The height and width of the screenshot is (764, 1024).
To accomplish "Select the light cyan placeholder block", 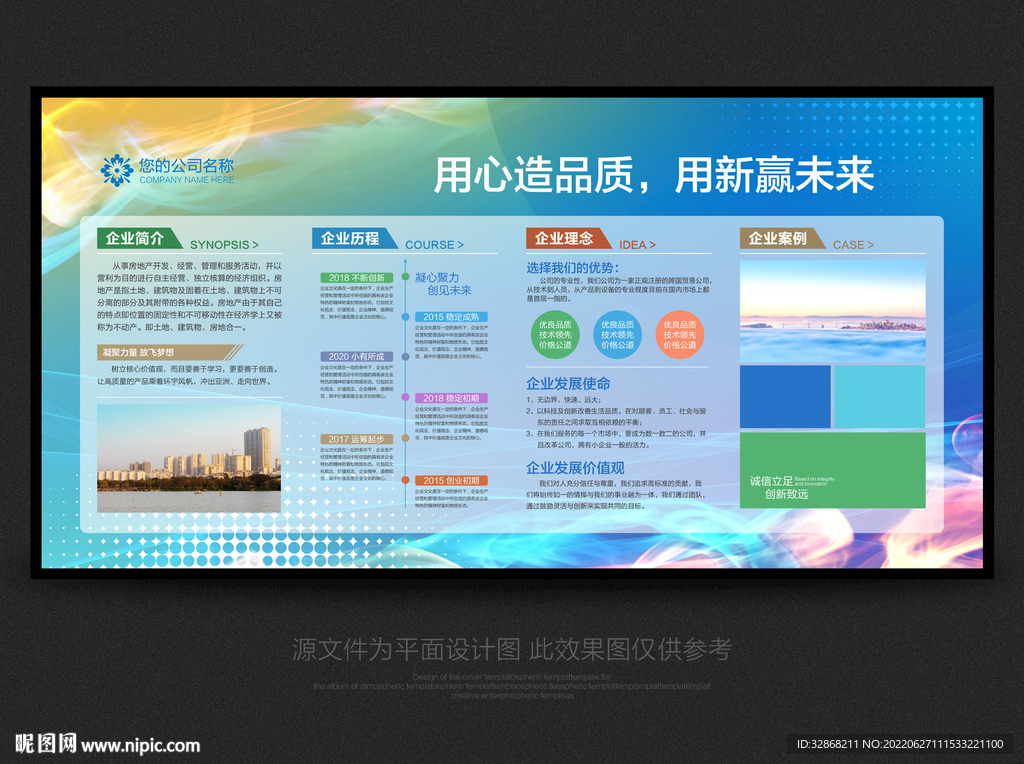I will pyautogui.click(x=880, y=396).
